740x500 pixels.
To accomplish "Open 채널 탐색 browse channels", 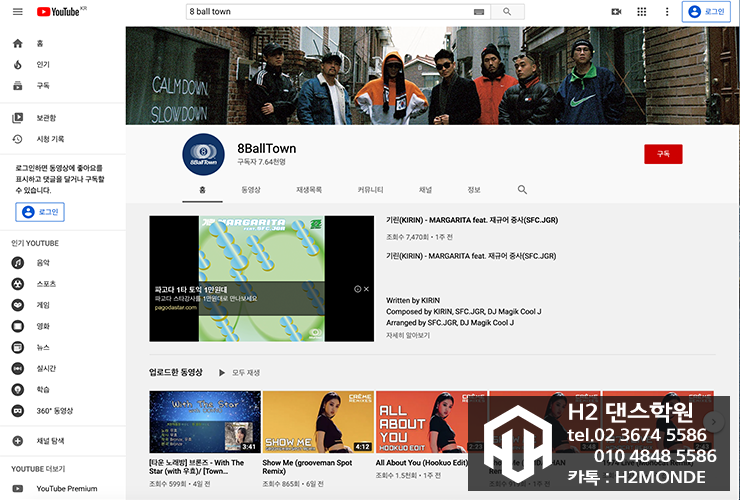I will [x=63, y=441].
